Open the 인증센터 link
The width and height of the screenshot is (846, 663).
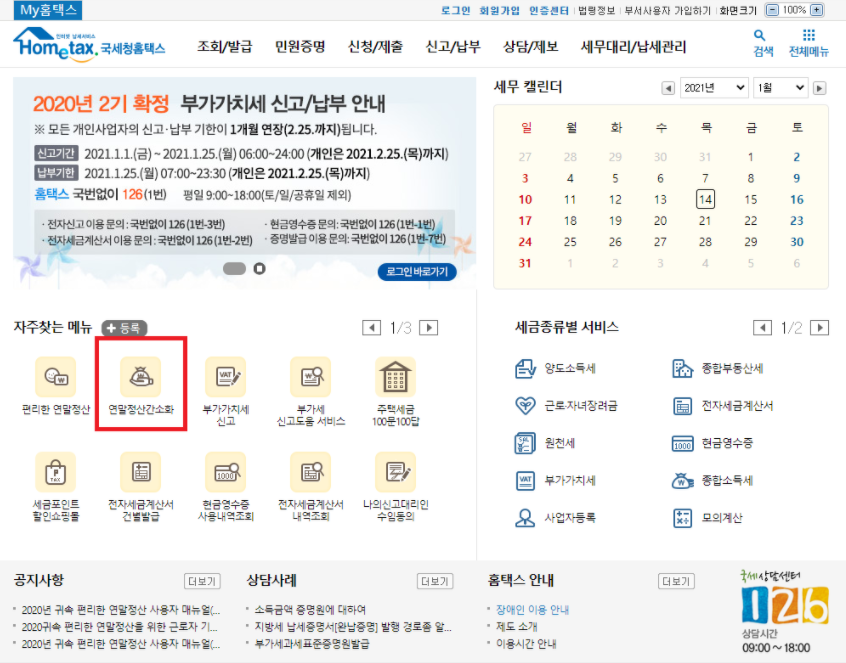coord(548,10)
